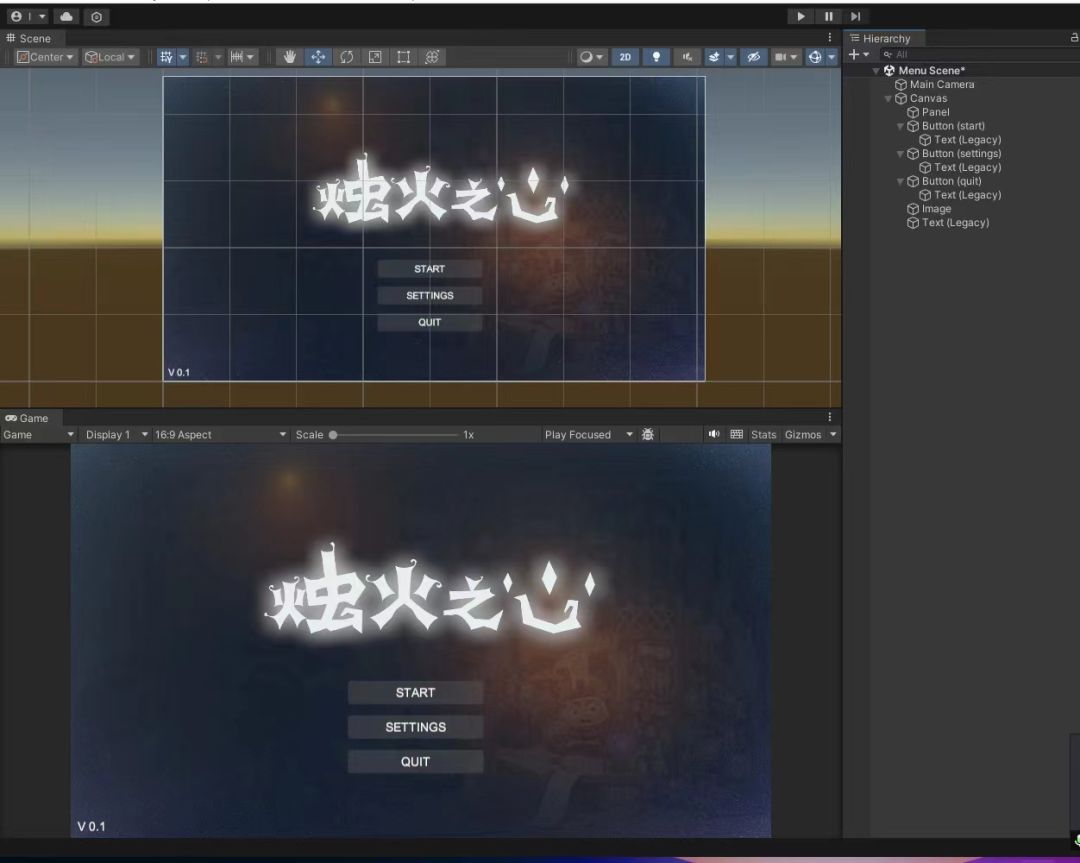Open the 16:9 Aspect dropdown
Screen dimensions: 1080x863
(x=220, y=435)
